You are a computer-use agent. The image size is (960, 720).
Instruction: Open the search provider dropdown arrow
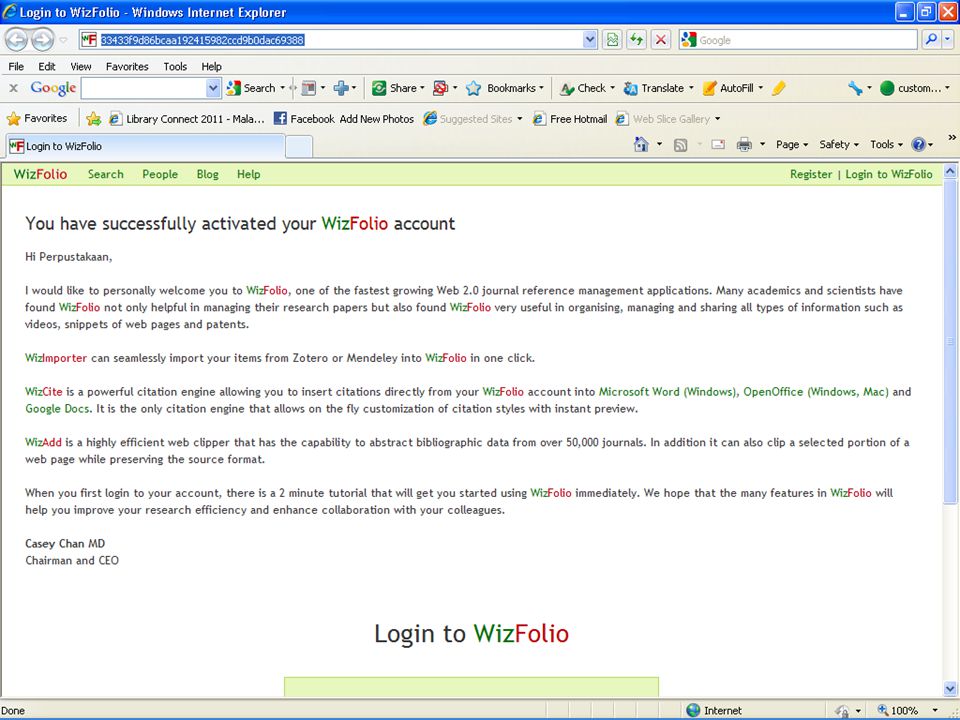[x=947, y=40]
